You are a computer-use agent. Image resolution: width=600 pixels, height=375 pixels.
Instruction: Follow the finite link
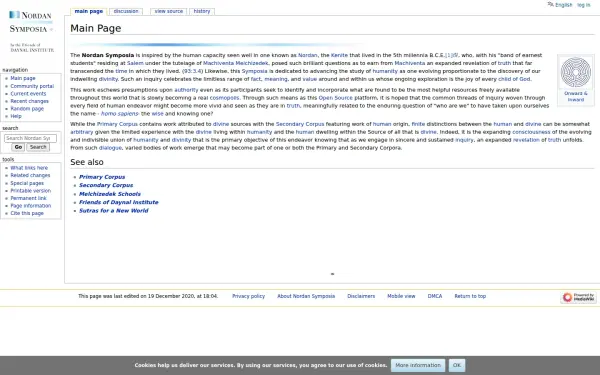tap(418, 124)
